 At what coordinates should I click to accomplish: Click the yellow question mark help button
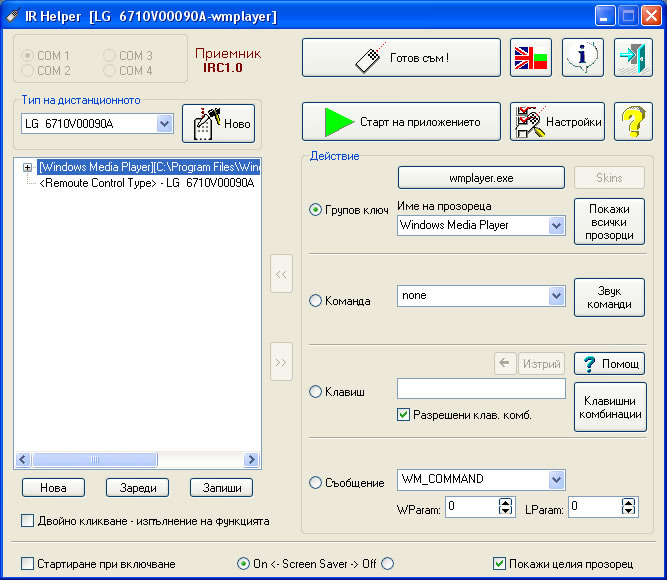point(633,121)
